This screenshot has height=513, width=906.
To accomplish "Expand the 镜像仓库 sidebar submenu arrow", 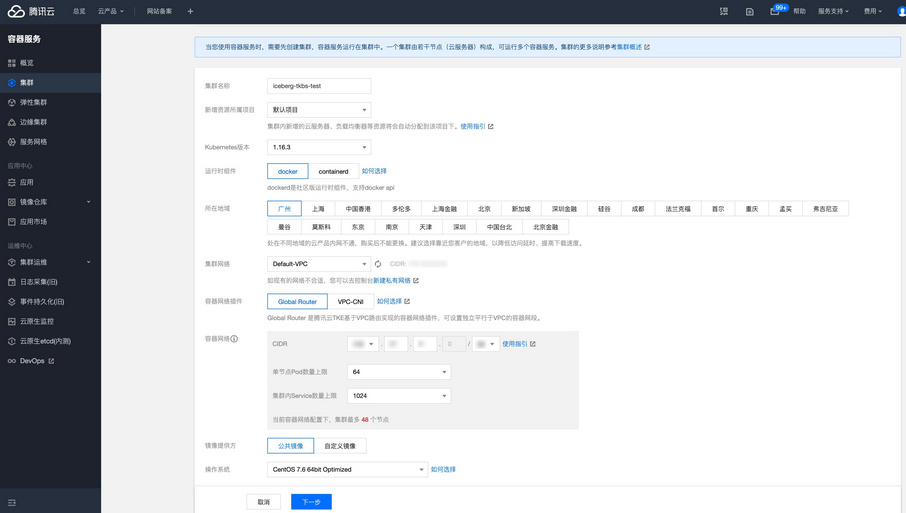I will tap(88, 202).
